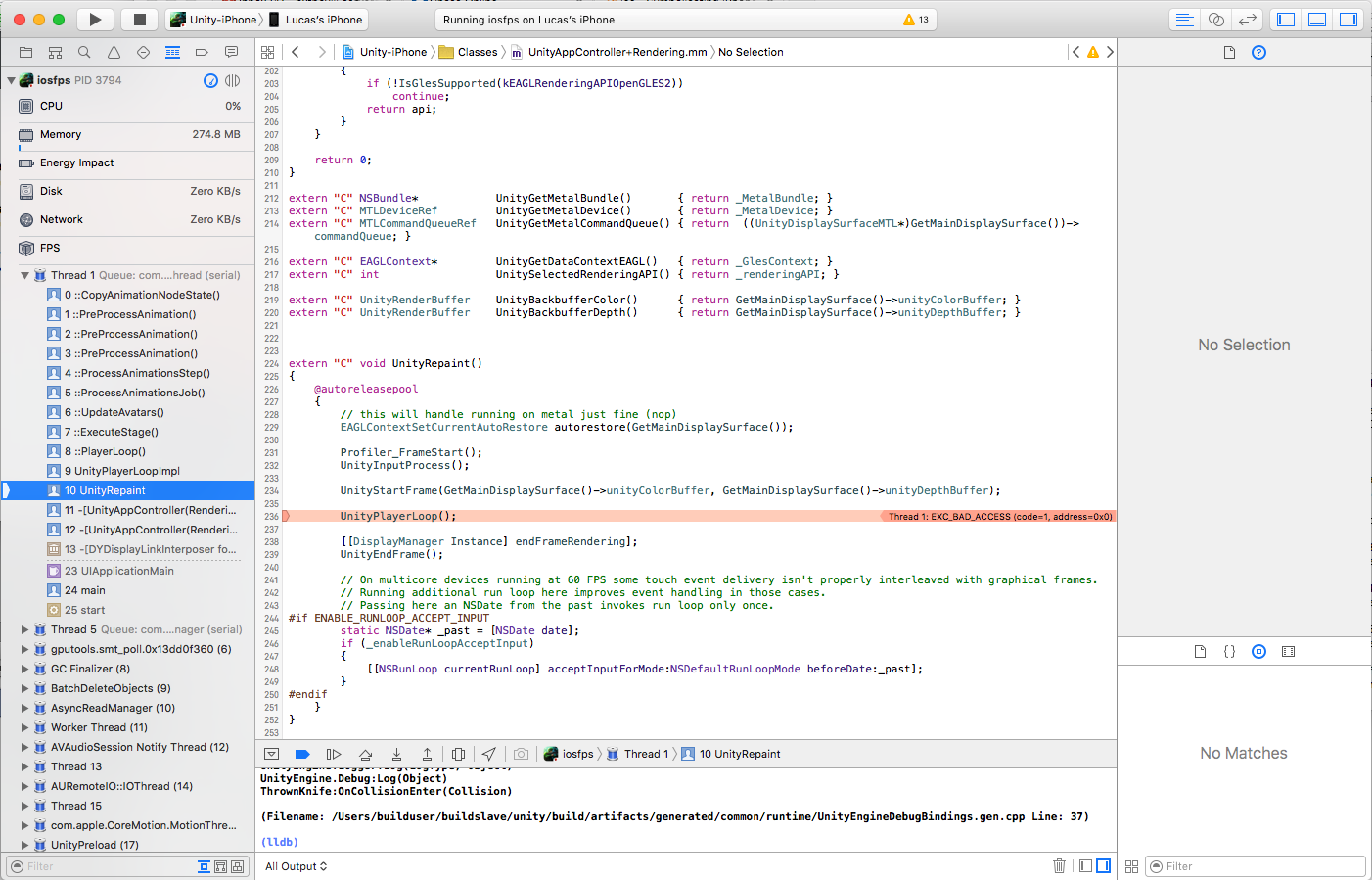Select the Debug navigator tab
1372x880 pixels.
[172, 52]
